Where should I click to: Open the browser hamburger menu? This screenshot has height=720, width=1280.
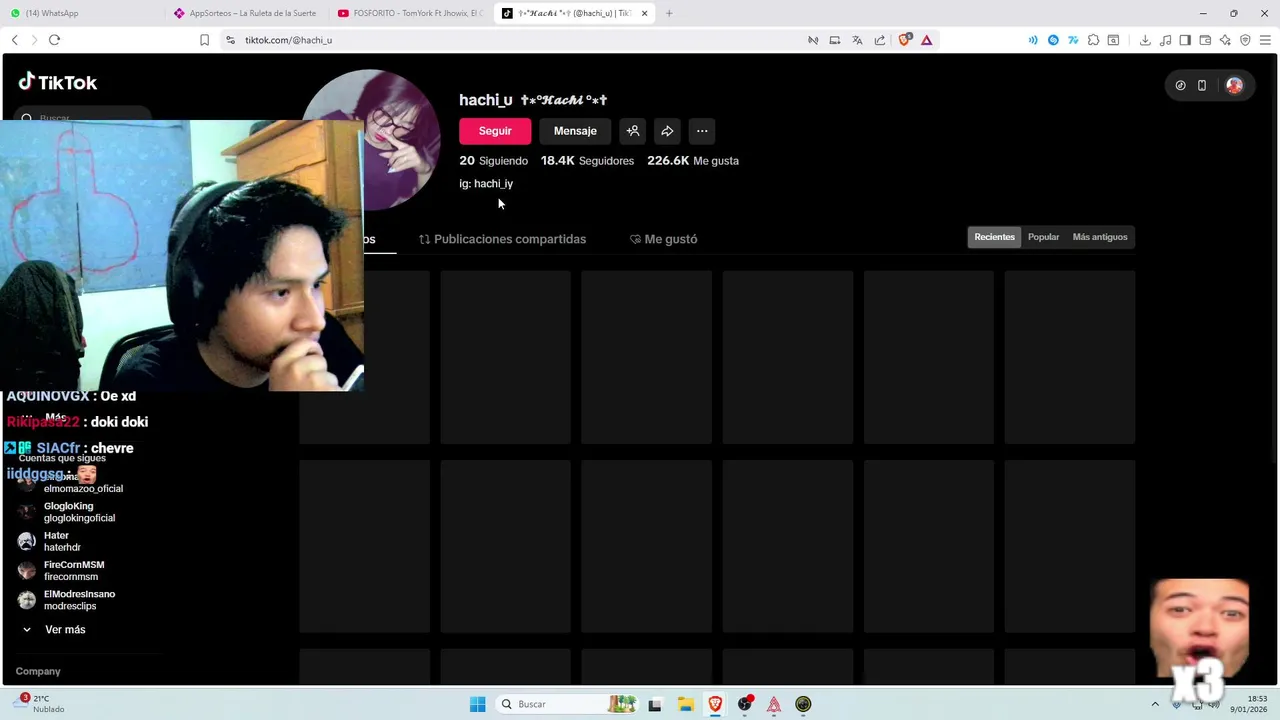1265,40
